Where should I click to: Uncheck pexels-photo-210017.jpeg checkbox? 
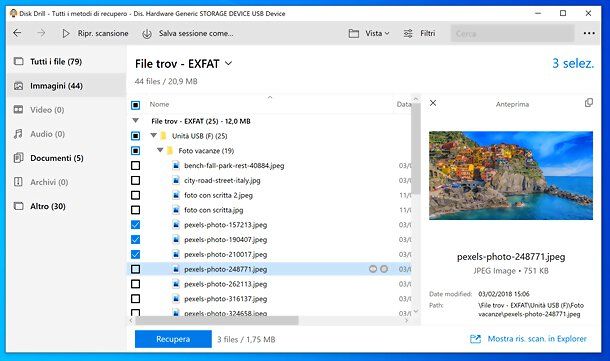click(135, 254)
